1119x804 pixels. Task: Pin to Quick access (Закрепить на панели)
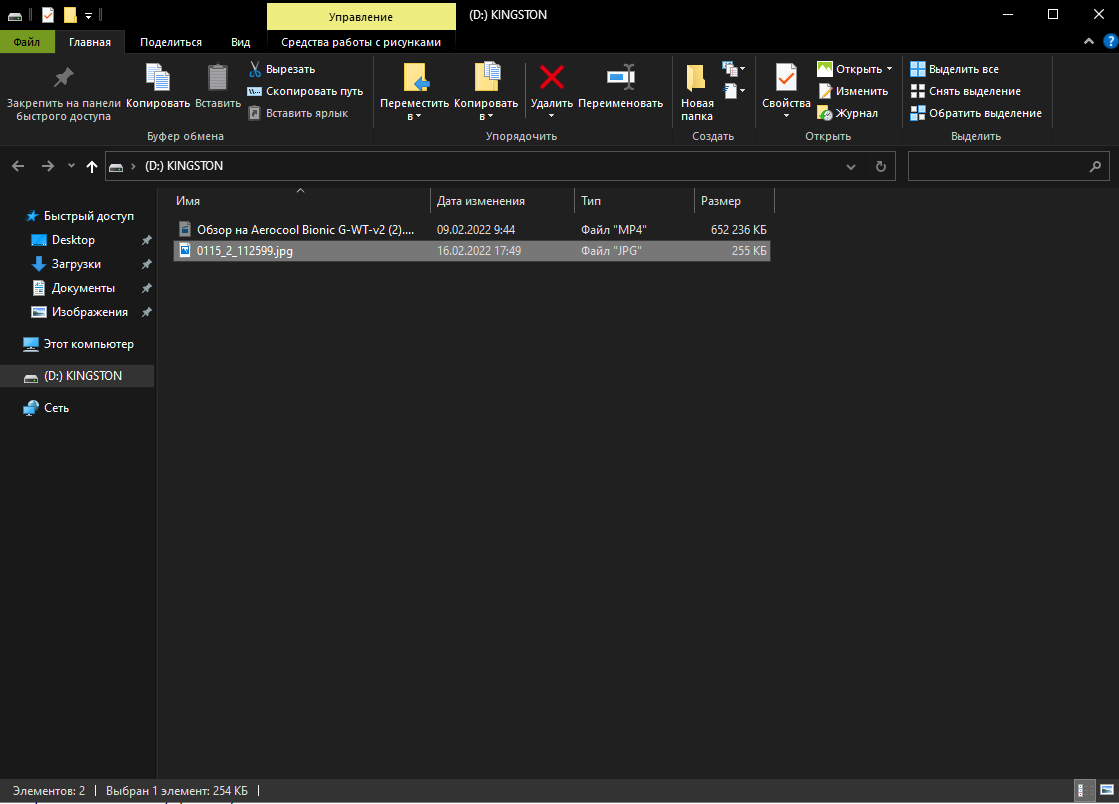pyautogui.click(x=64, y=93)
